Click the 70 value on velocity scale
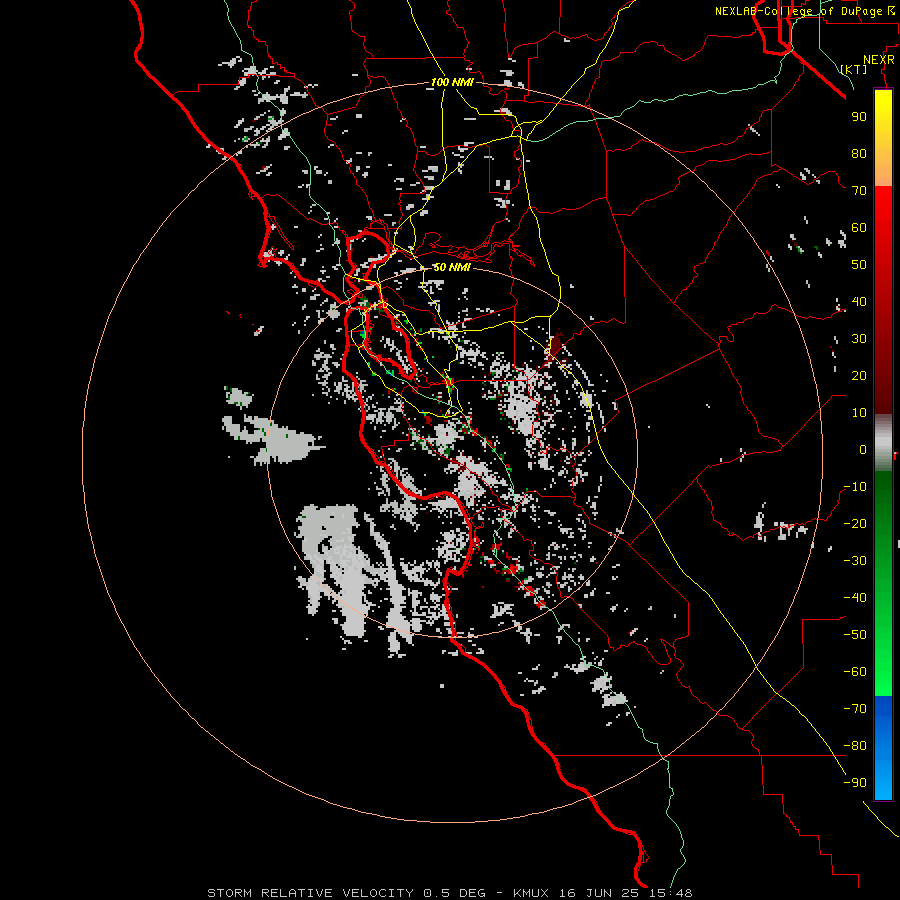The height and width of the screenshot is (900, 900). point(859,191)
